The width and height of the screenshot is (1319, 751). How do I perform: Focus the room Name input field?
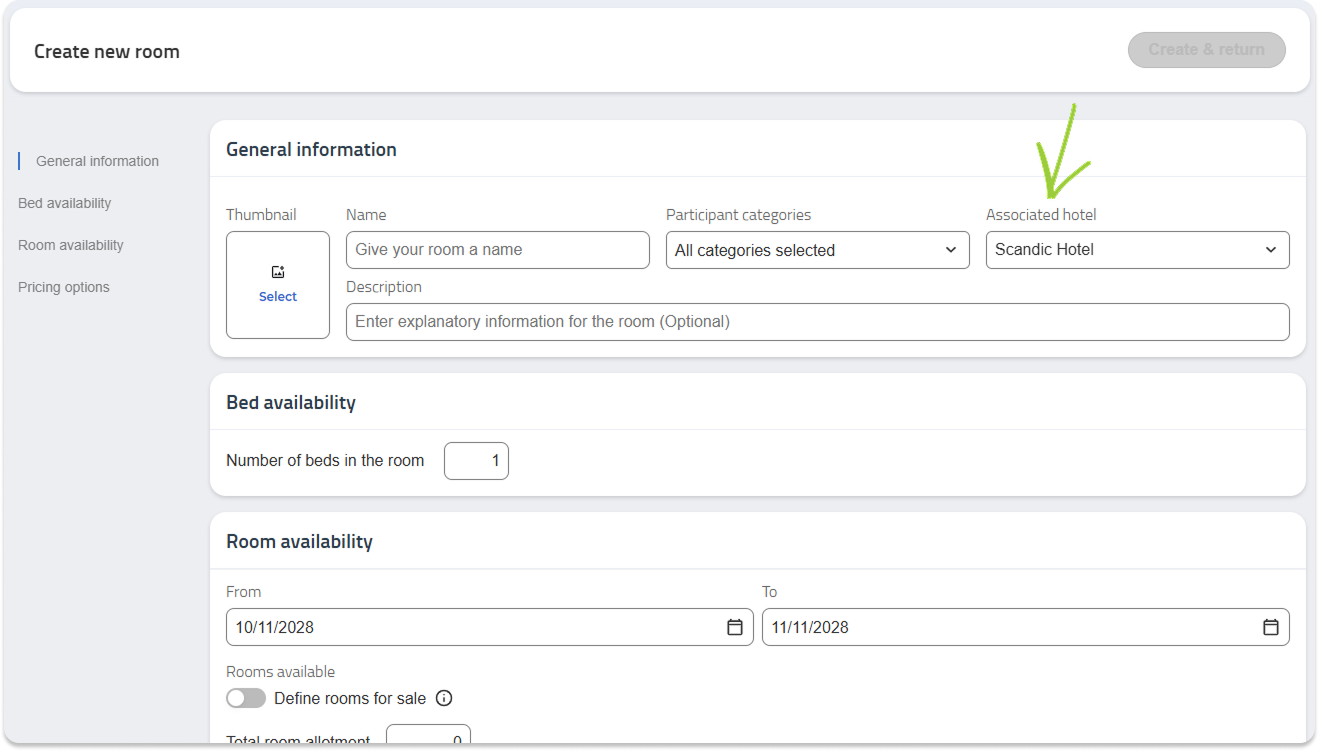pyautogui.click(x=498, y=250)
